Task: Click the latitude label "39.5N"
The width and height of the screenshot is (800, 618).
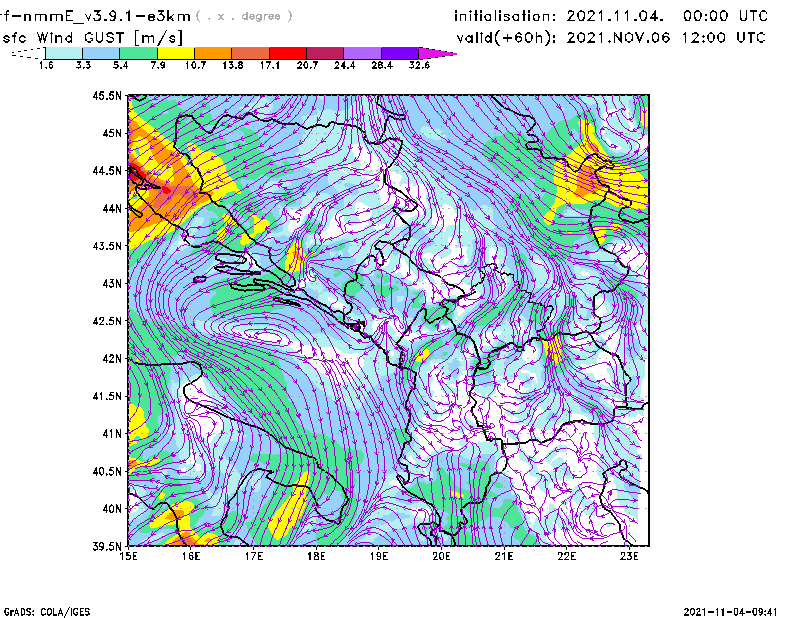Action: tap(107, 546)
